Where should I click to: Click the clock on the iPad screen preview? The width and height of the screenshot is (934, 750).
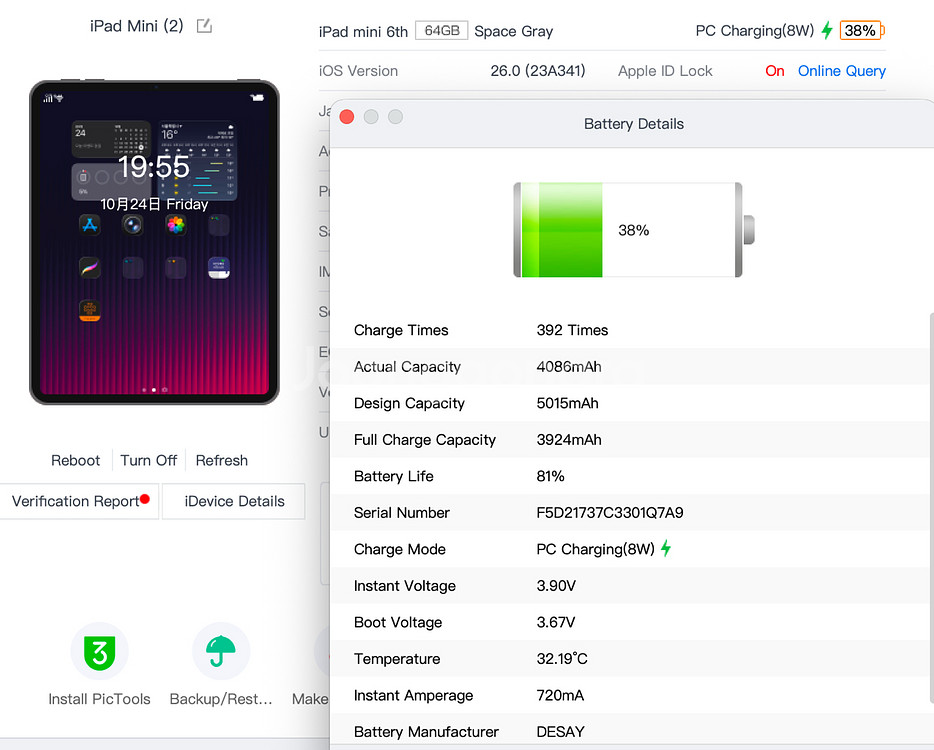coord(154,167)
